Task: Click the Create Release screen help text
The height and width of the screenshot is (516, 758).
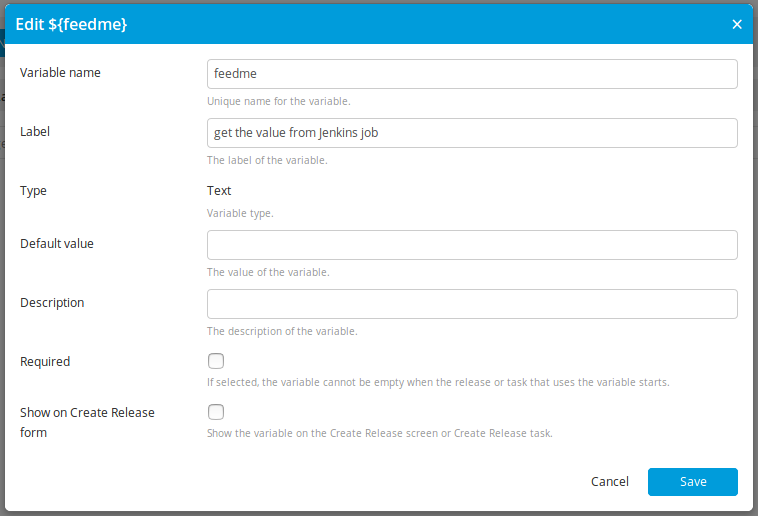Action: point(379,433)
